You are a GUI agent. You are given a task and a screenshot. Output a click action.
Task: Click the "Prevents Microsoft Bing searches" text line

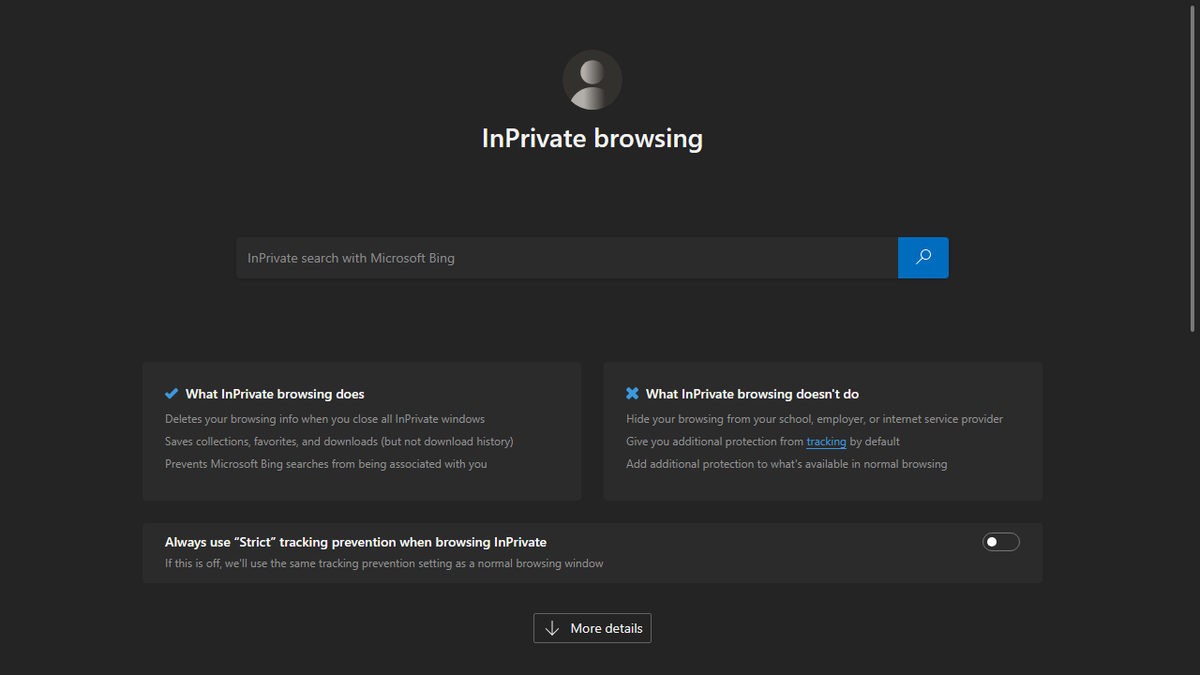point(321,464)
